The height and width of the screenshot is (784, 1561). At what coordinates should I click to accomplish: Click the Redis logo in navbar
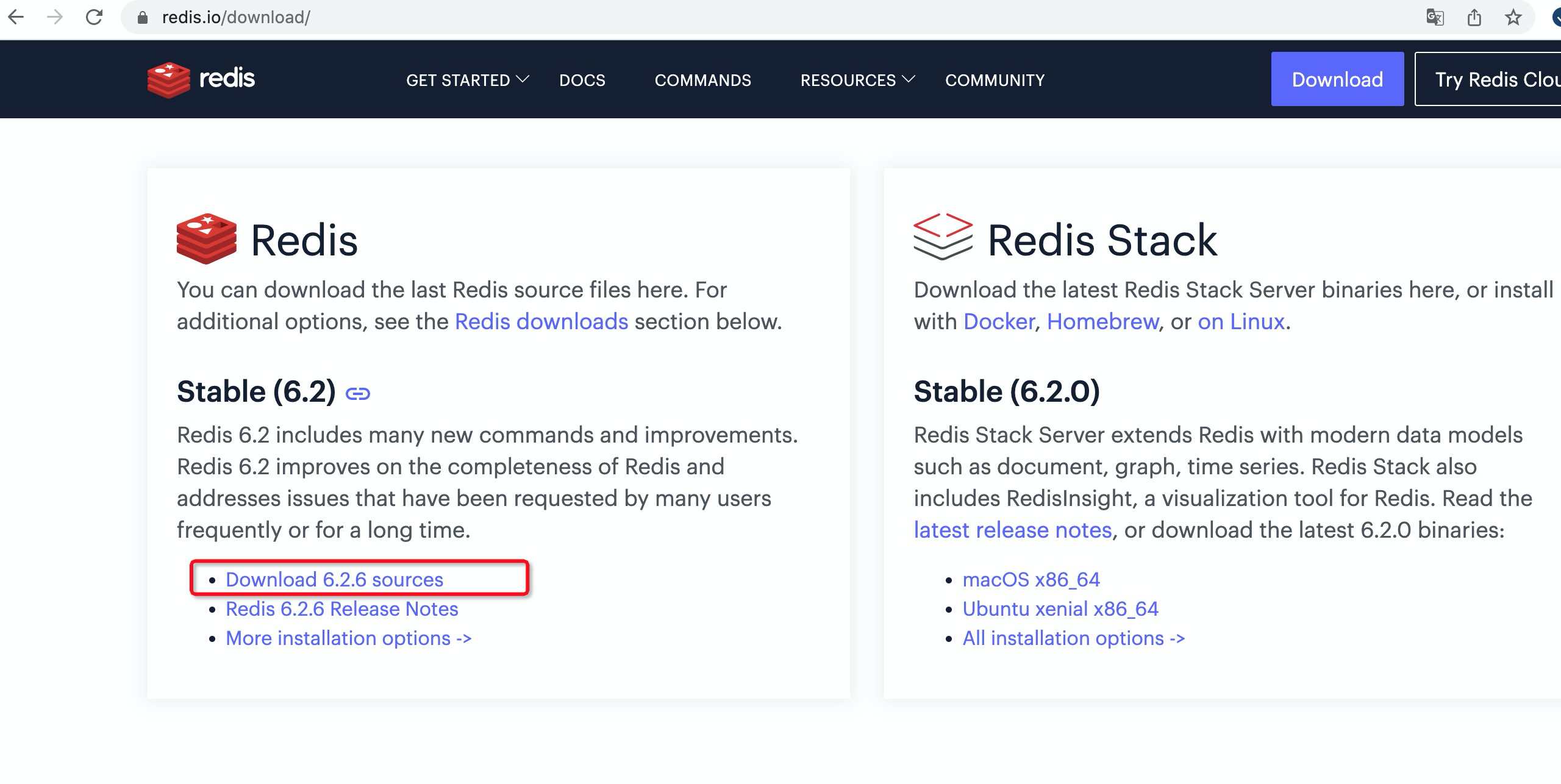click(201, 79)
